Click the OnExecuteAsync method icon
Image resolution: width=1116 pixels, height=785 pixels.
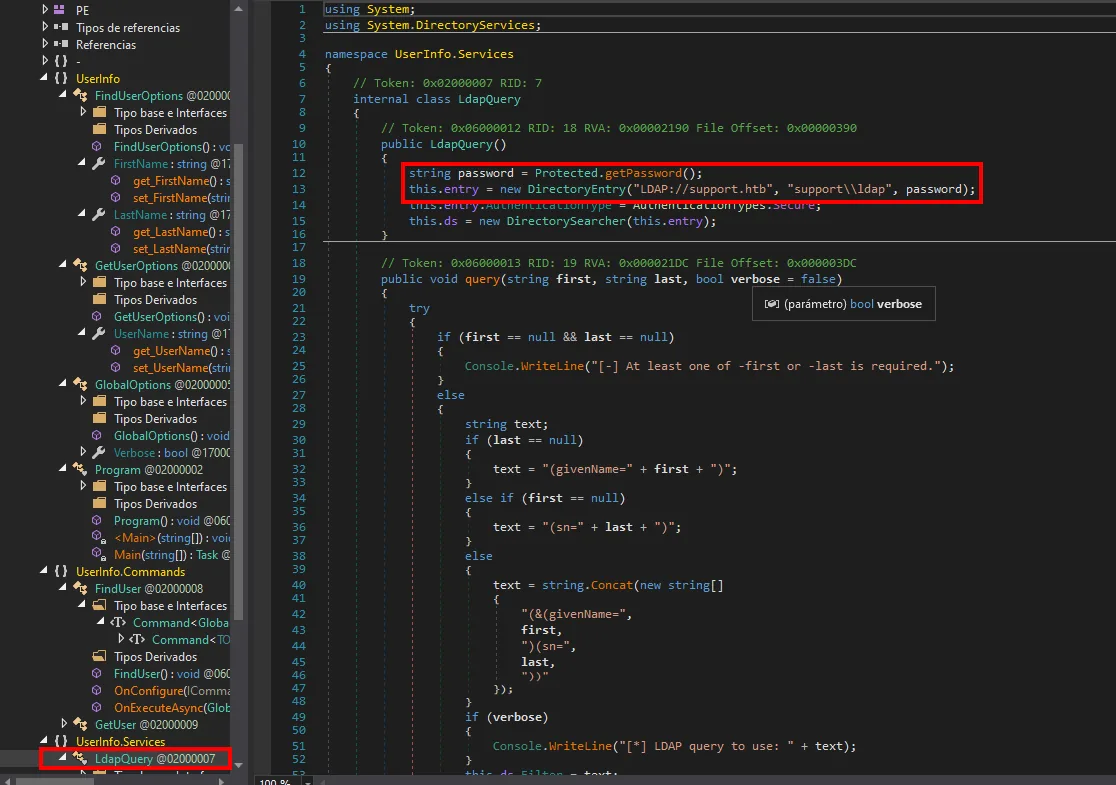coord(97,707)
